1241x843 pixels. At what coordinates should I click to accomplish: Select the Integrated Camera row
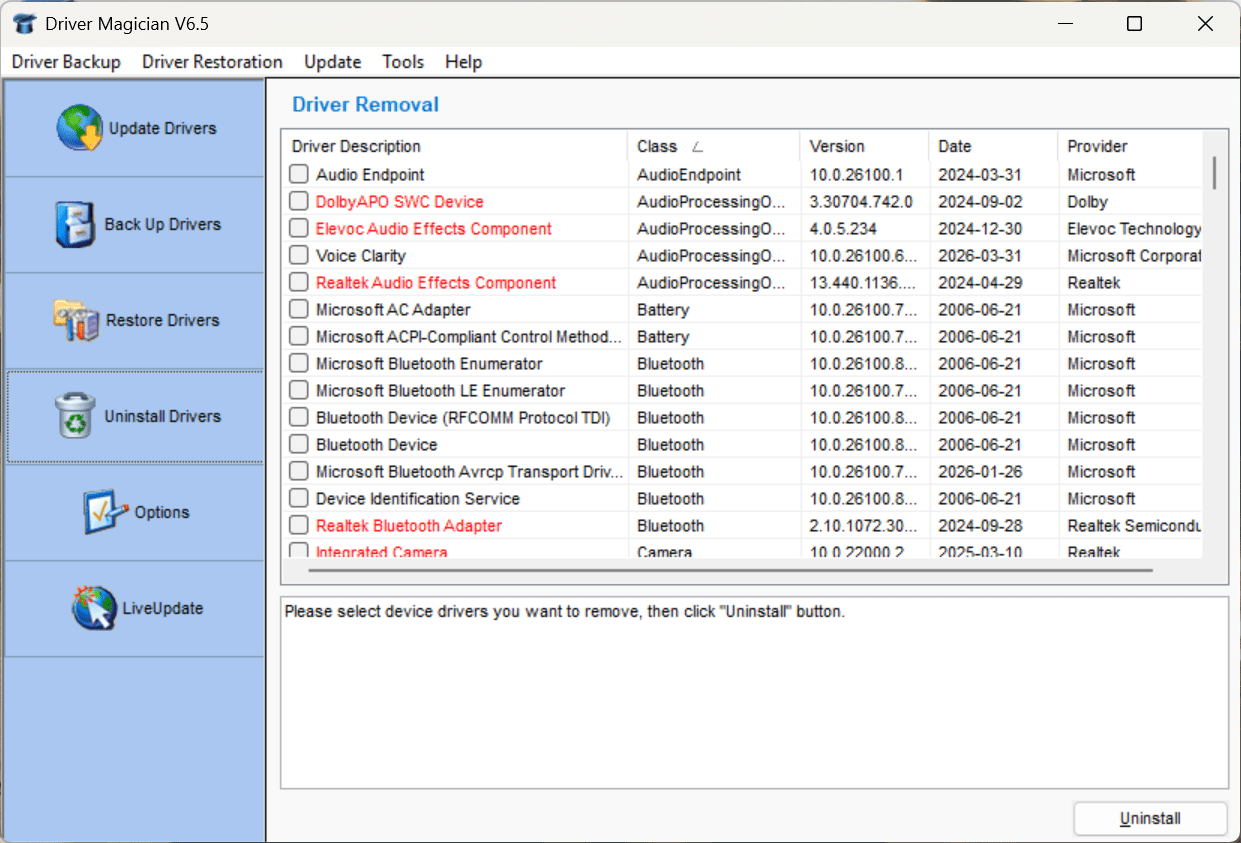pyautogui.click(x=742, y=551)
